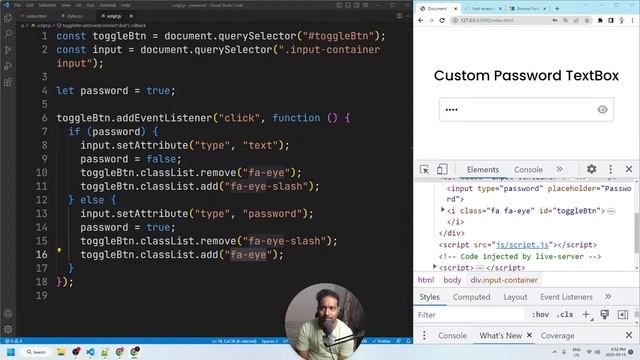Open Chrome side panel icon
Image resolution: width=640 pixels, height=360 pixels.
click(x=611, y=20)
